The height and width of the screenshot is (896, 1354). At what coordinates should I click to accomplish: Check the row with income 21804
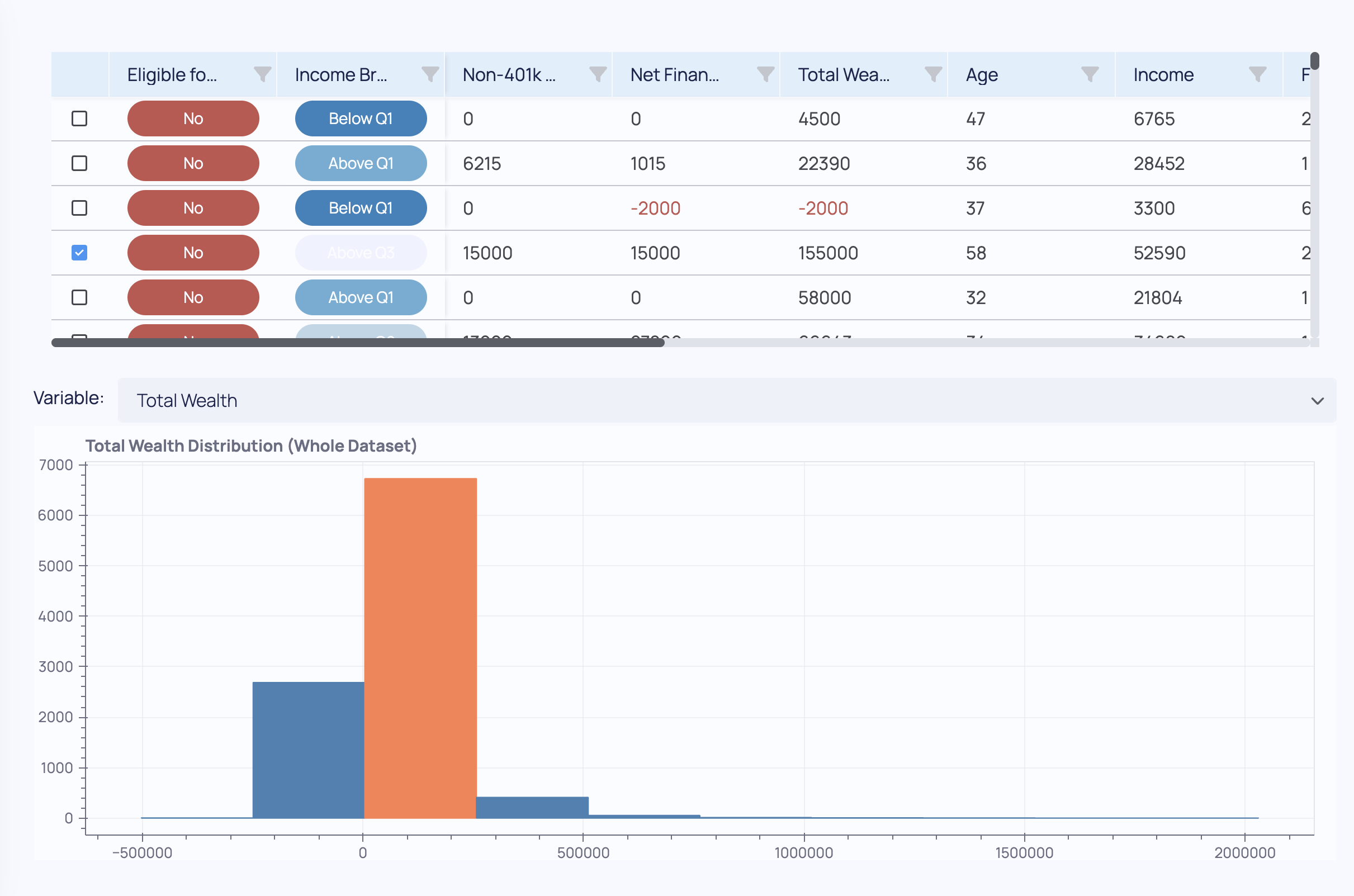coord(79,297)
